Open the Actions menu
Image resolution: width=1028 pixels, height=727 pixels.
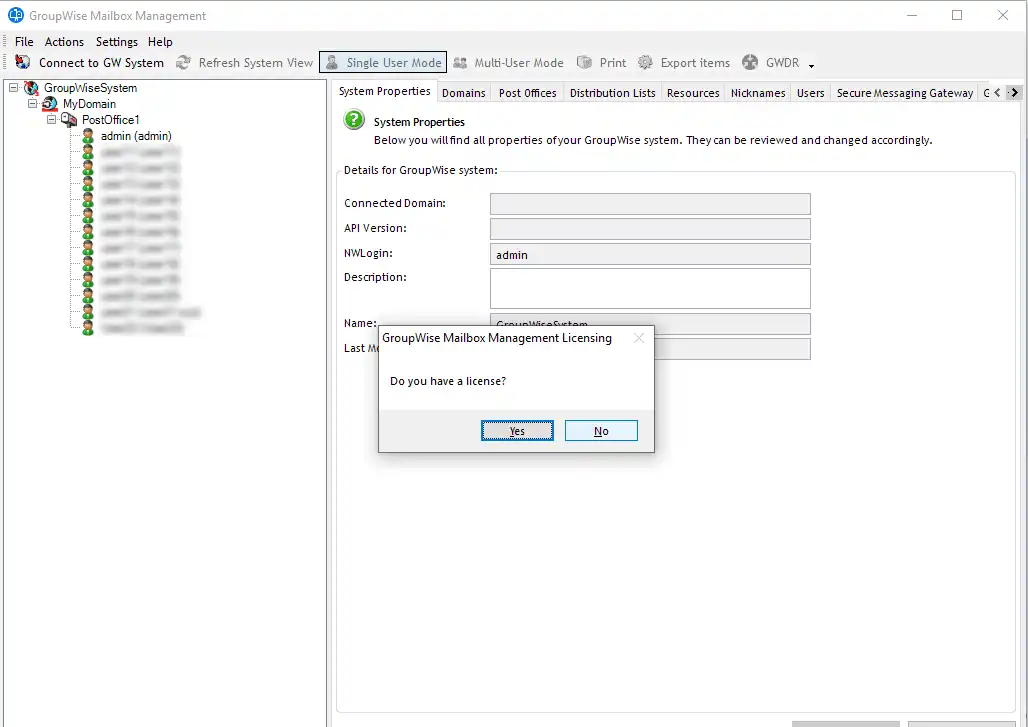point(64,42)
